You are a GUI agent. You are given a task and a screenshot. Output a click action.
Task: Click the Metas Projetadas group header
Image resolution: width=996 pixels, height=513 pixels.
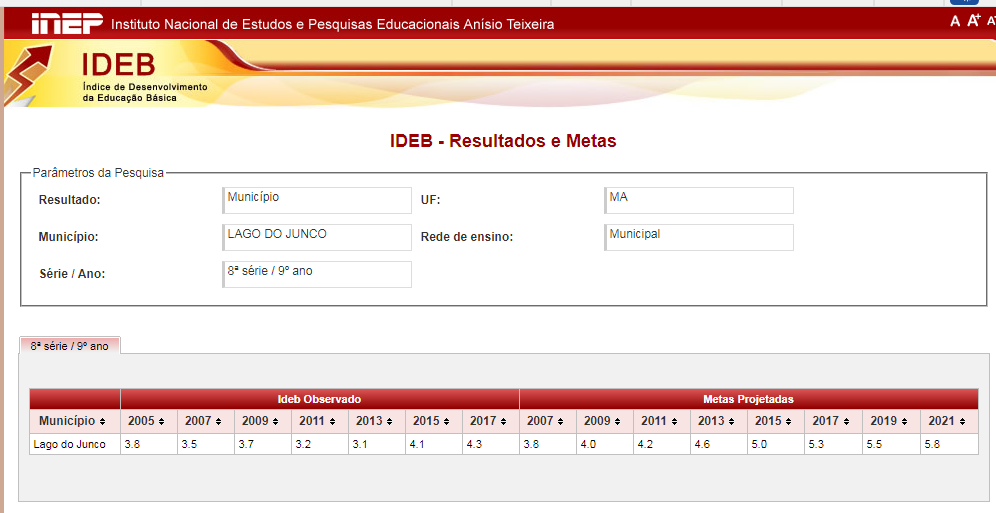(748, 399)
